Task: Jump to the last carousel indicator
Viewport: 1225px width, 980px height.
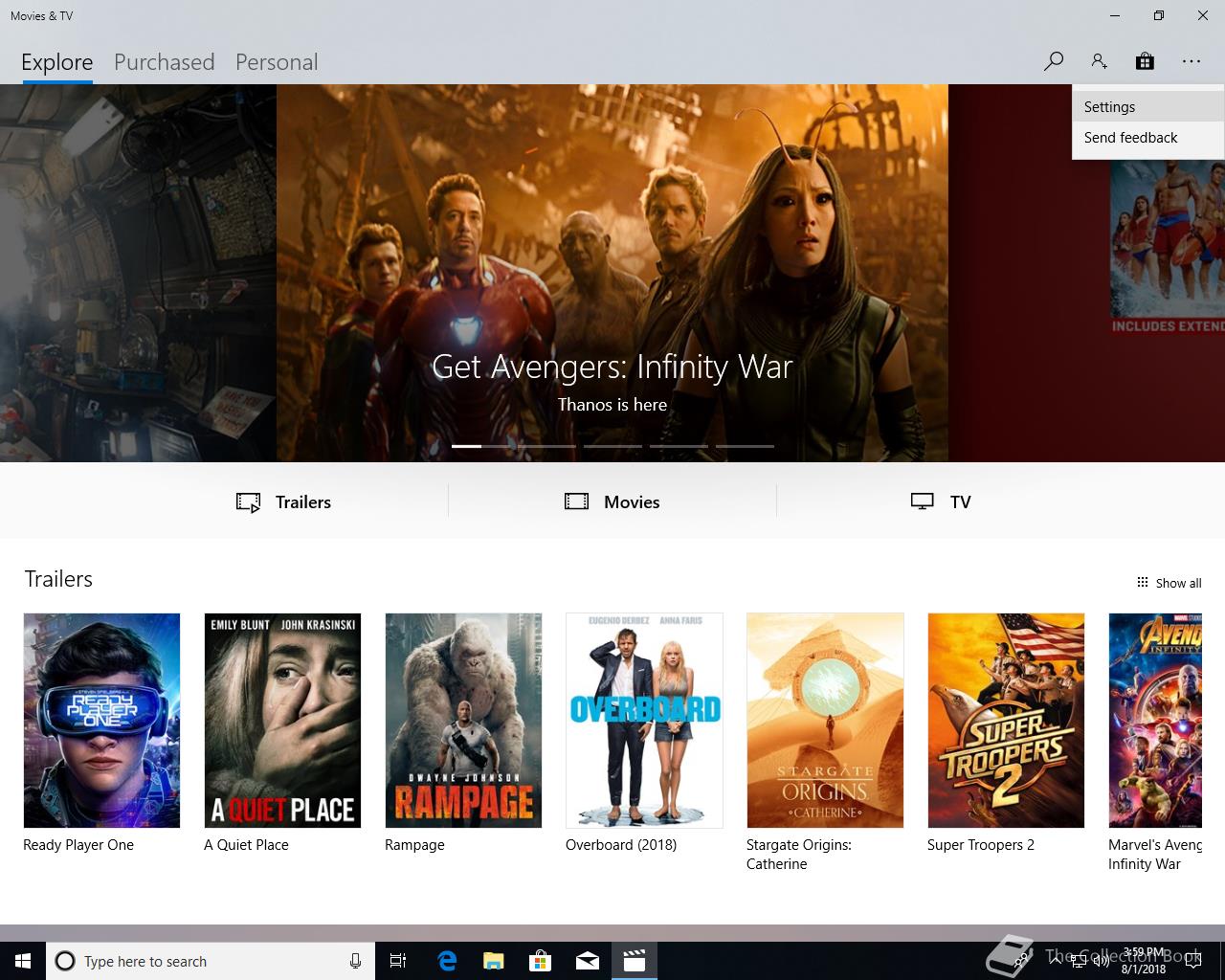Action: (745, 446)
